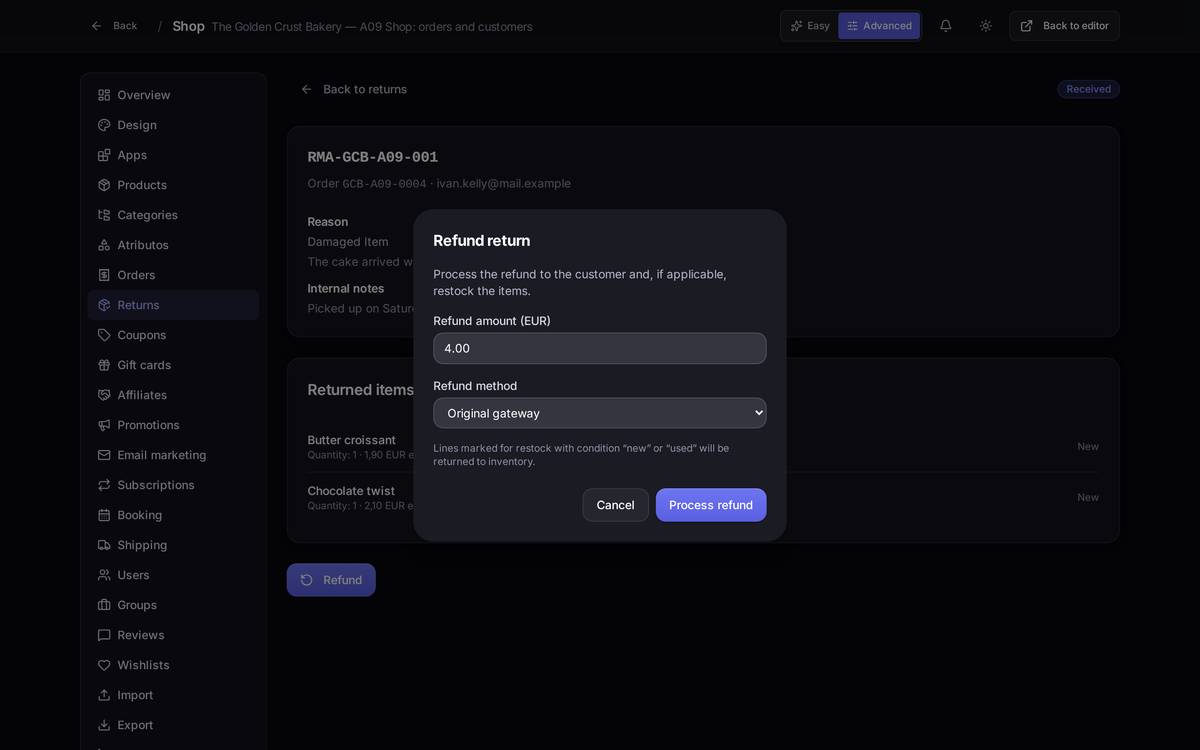Click the Refund button below items
The image size is (1200, 750).
[331, 580]
